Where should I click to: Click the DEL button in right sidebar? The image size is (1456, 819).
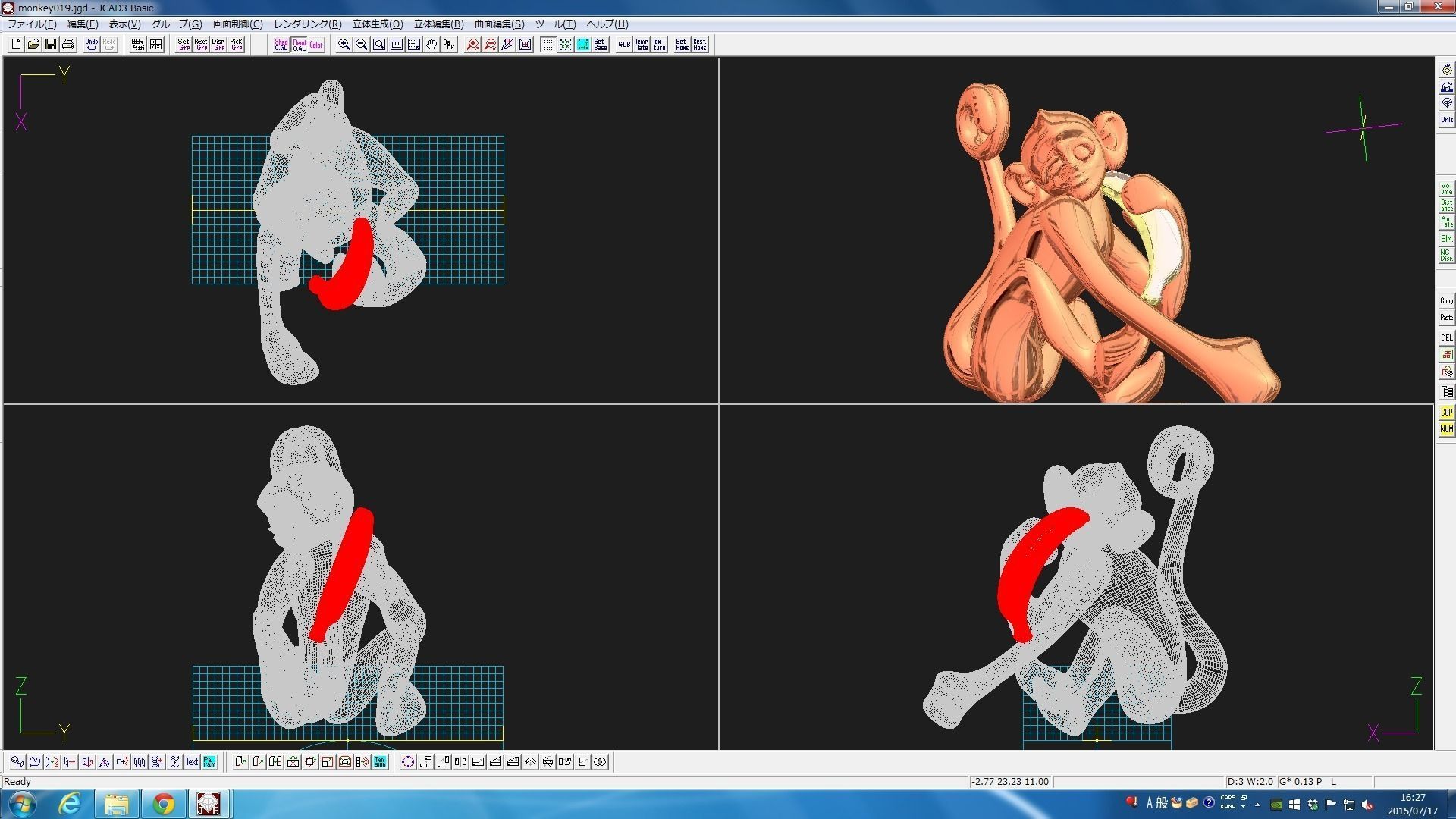pos(1447,338)
